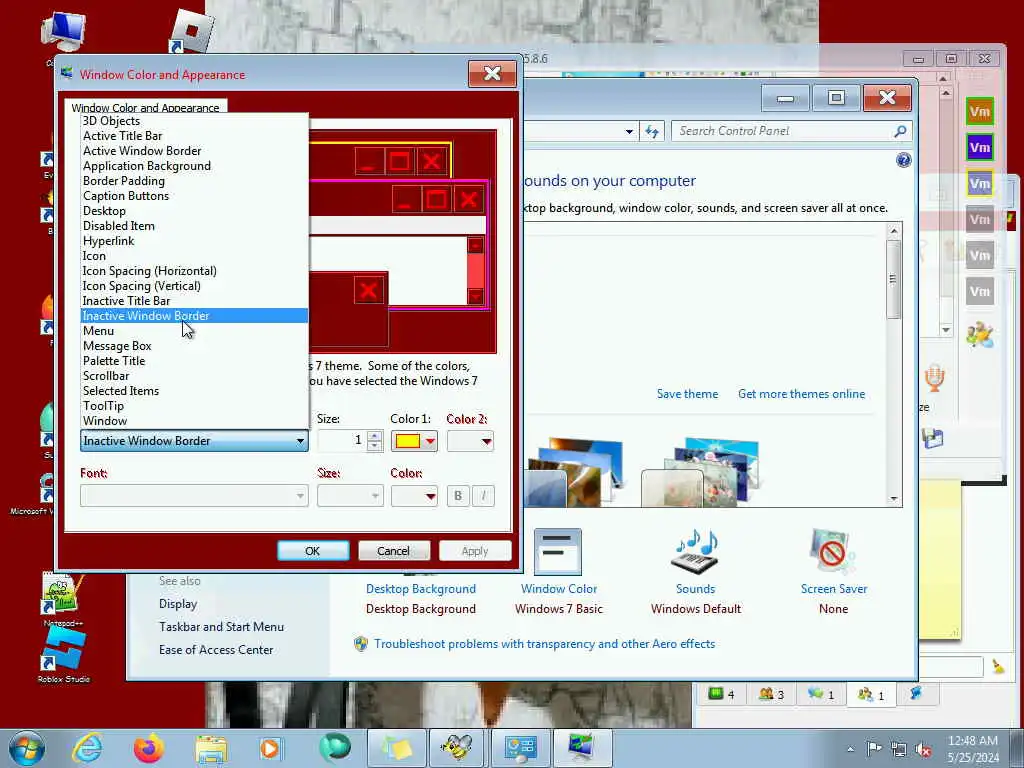Select the highlighted Inactive Window Border entry

[194, 316]
